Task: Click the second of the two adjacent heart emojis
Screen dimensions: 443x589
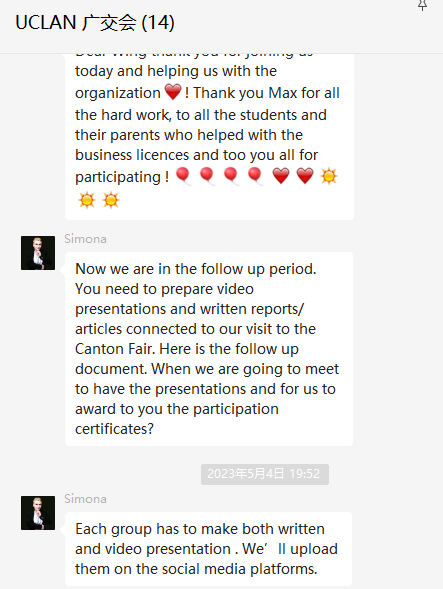Action: (x=305, y=176)
